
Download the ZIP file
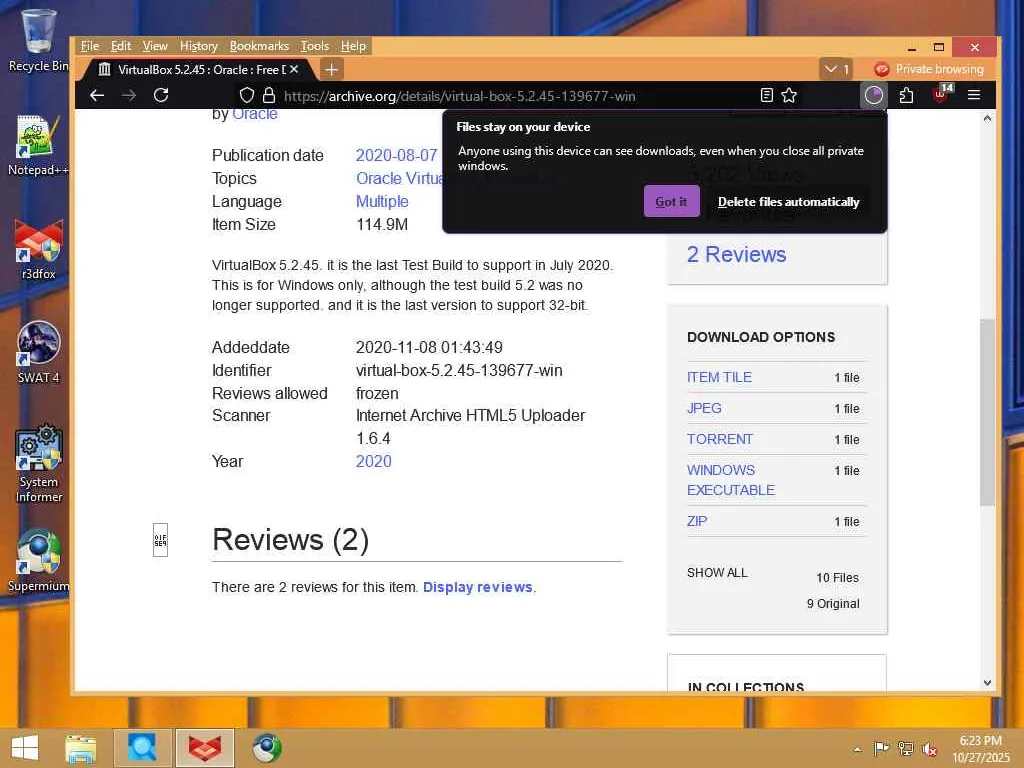pyautogui.click(x=697, y=521)
